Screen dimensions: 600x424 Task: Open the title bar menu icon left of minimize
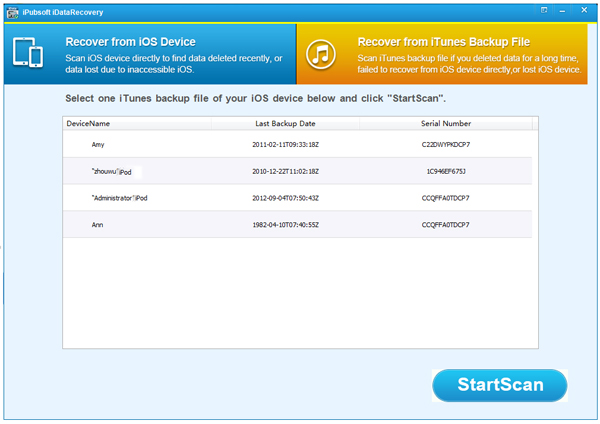(544, 10)
